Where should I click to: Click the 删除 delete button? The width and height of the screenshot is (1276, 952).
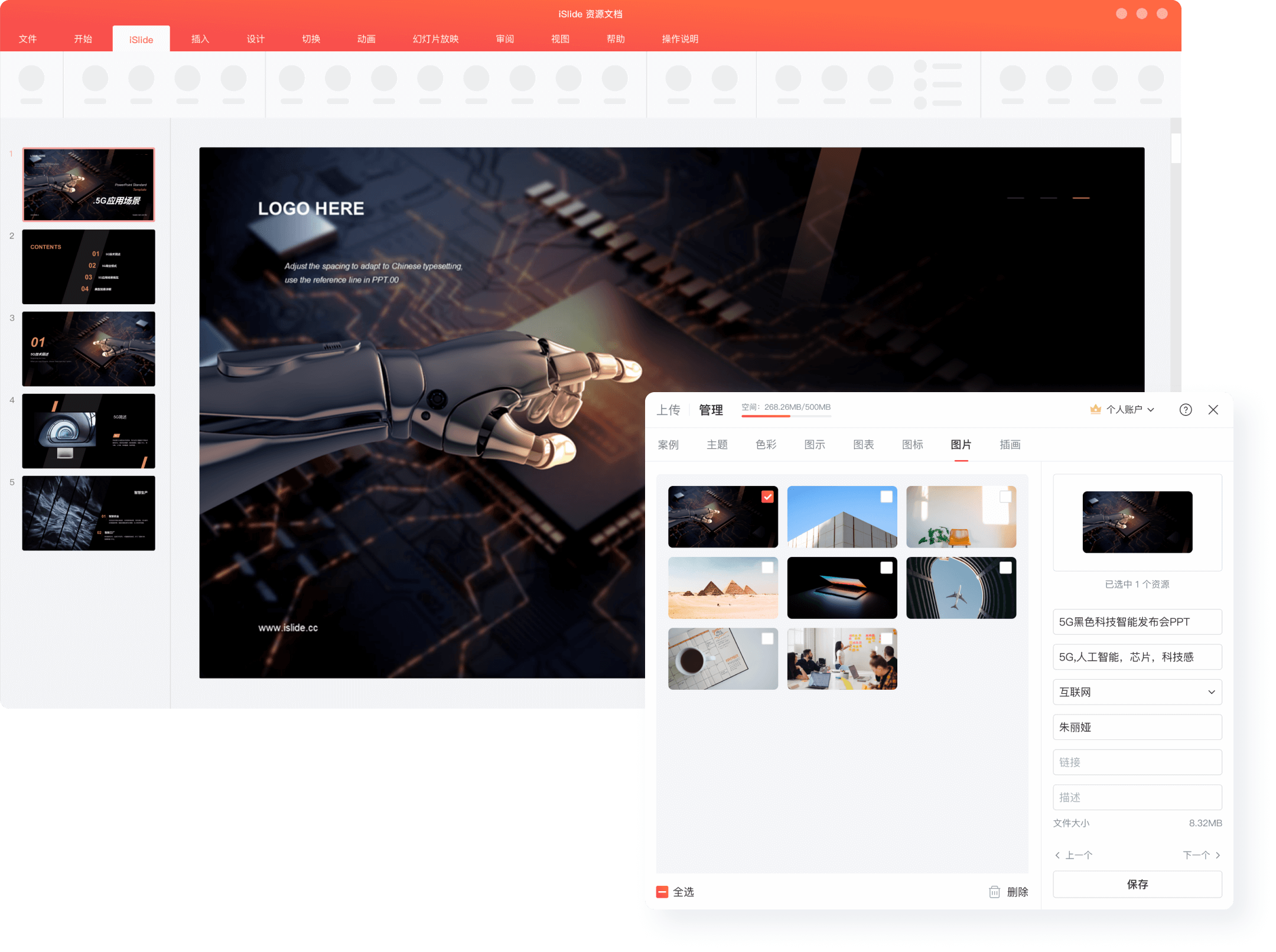click(1017, 892)
